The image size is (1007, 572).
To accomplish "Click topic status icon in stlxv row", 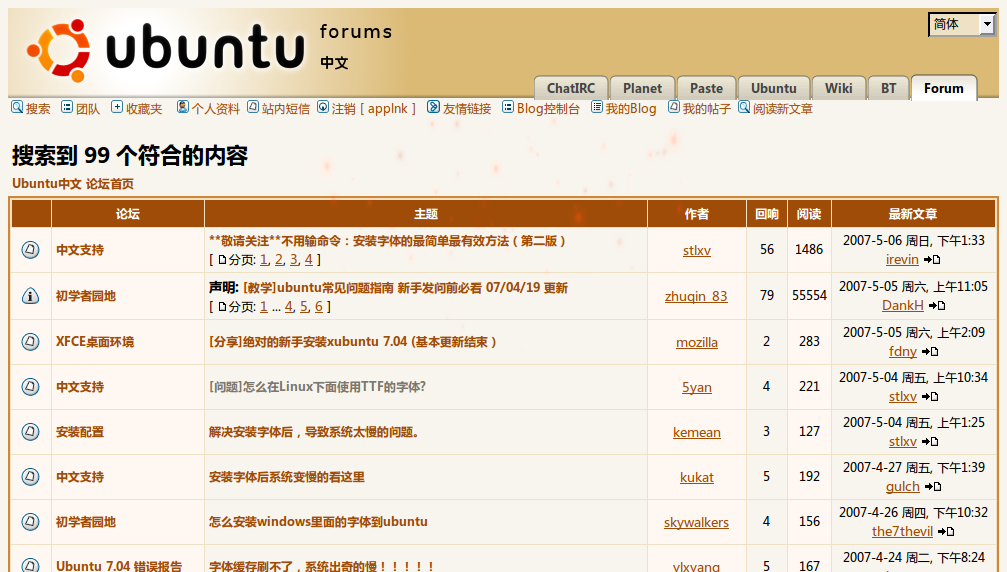I will (30, 250).
